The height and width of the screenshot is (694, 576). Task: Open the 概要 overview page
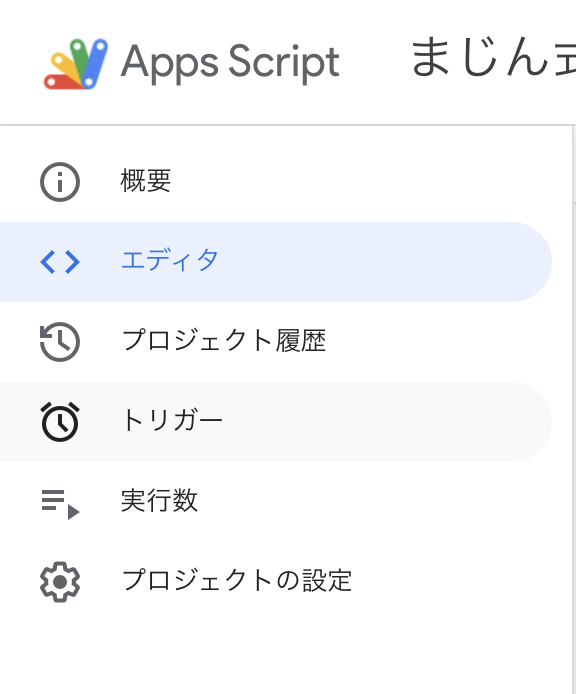click(146, 181)
